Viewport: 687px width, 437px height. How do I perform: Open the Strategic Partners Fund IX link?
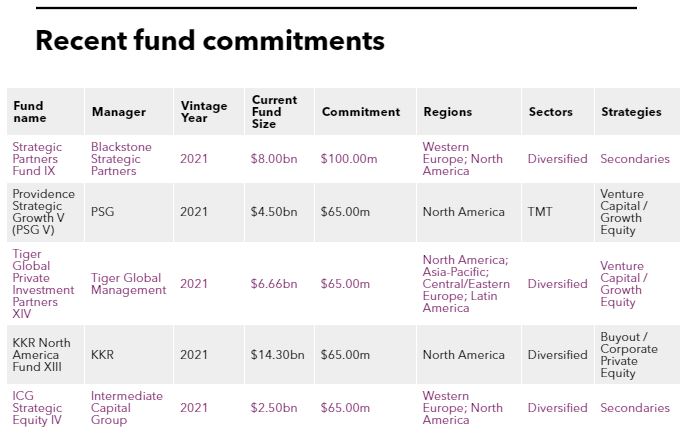click(37, 159)
